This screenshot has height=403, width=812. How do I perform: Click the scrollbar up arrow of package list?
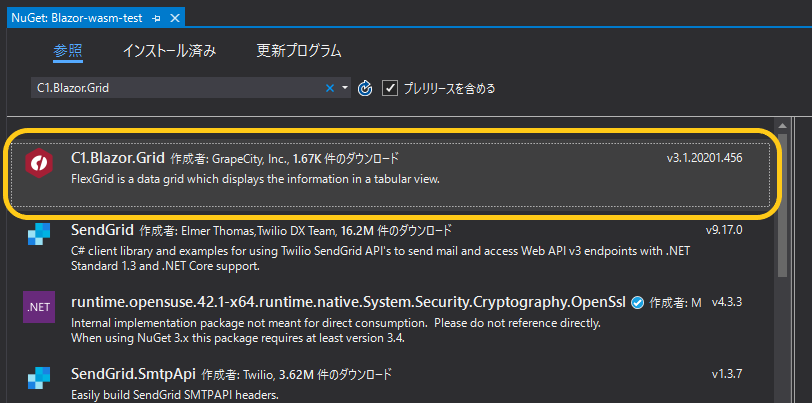[x=782, y=125]
